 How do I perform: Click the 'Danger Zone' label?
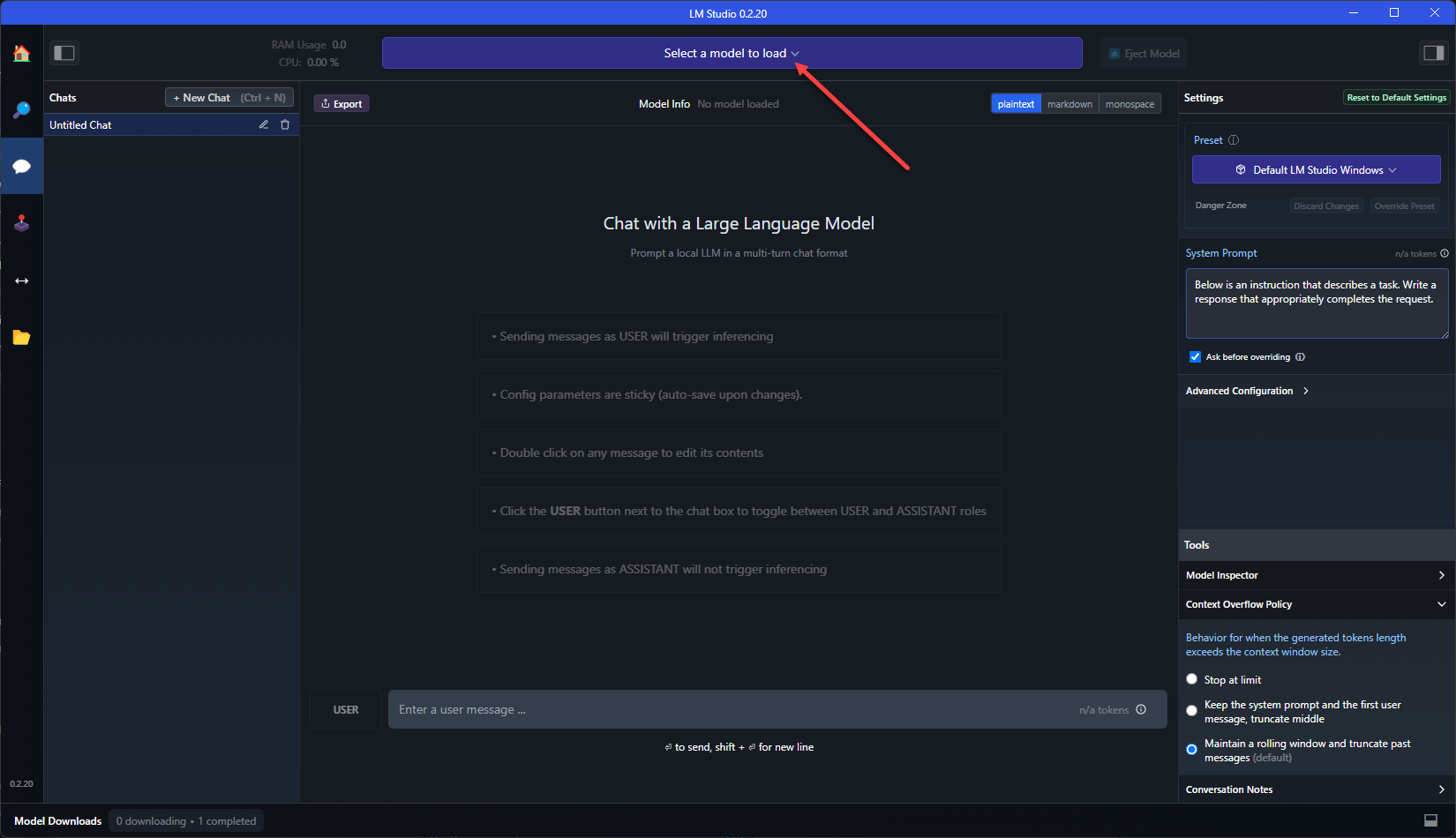[1221, 206]
